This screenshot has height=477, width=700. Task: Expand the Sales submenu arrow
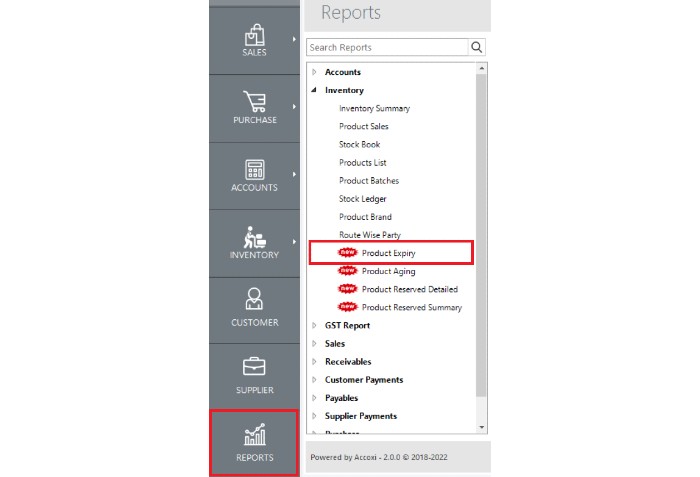tap(294, 39)
